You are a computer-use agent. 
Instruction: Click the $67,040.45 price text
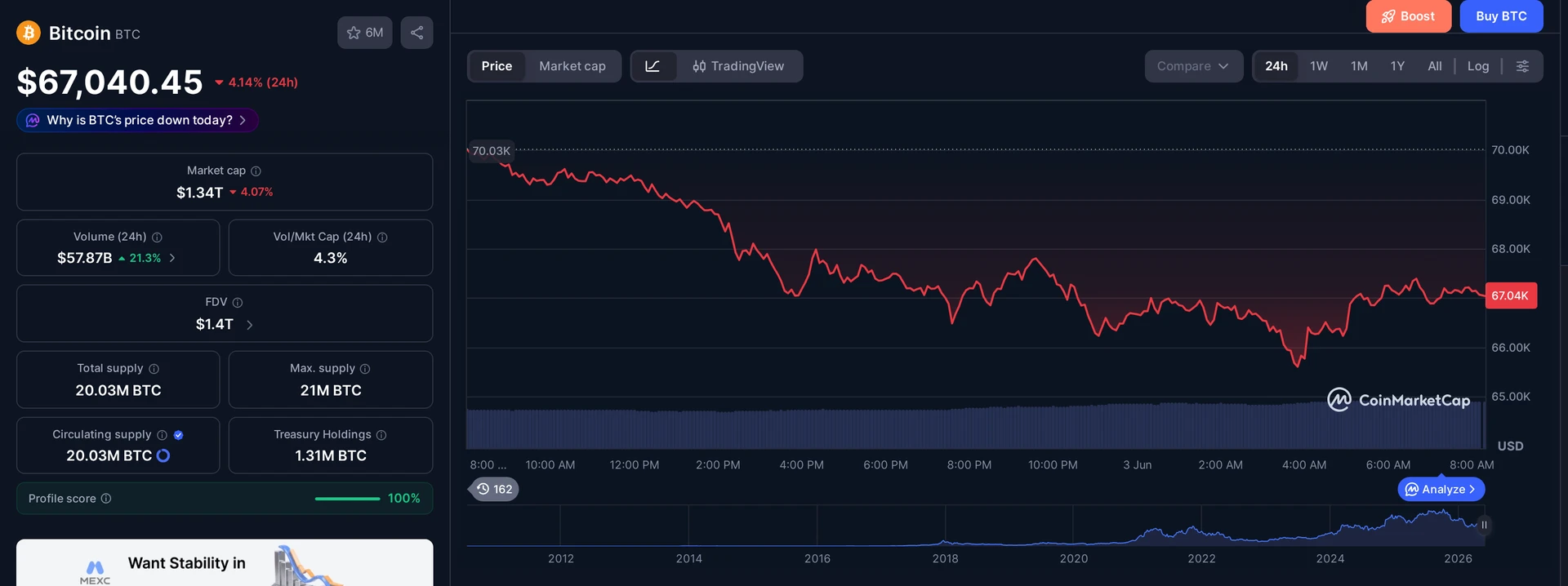[x=110, y=82]
